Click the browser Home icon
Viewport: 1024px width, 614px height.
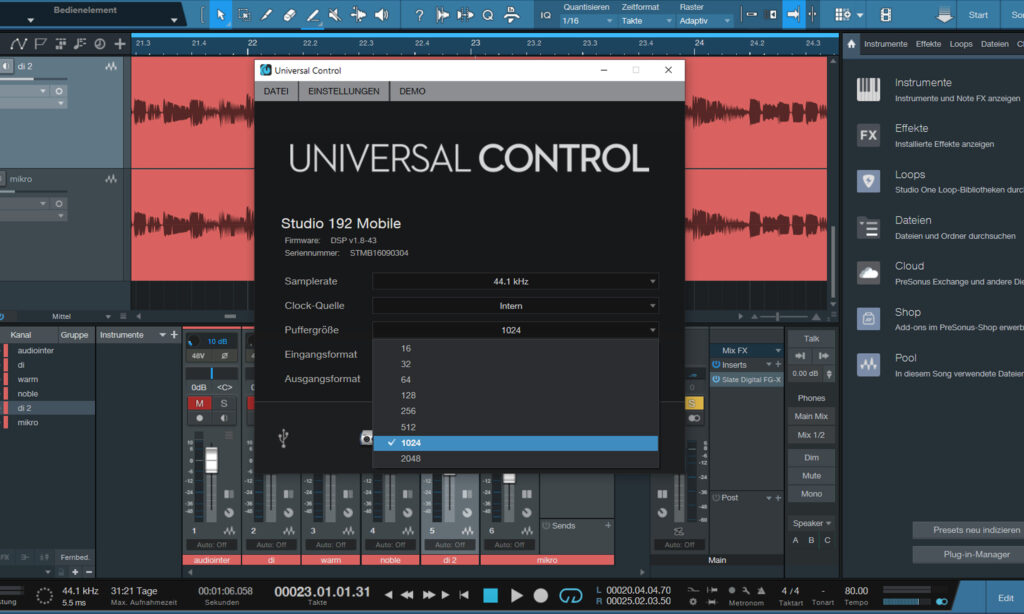[x=851, y=44]
